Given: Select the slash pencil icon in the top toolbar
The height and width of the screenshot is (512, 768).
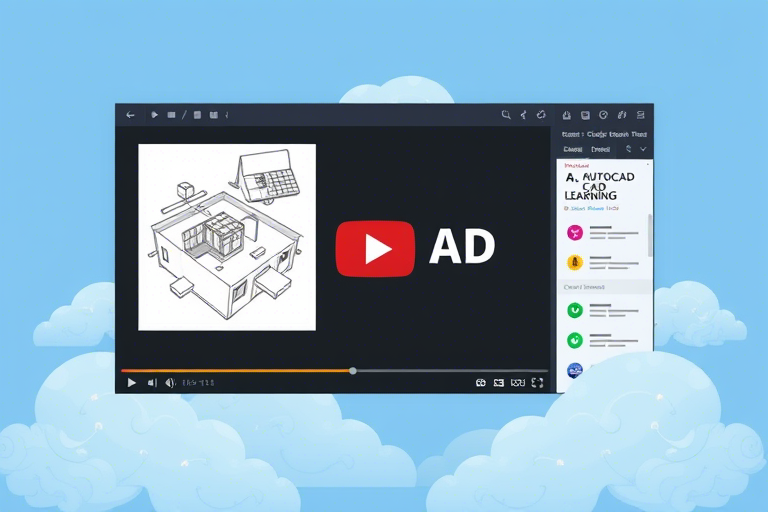Looking at the screenshot, I should tap(184, 115).
